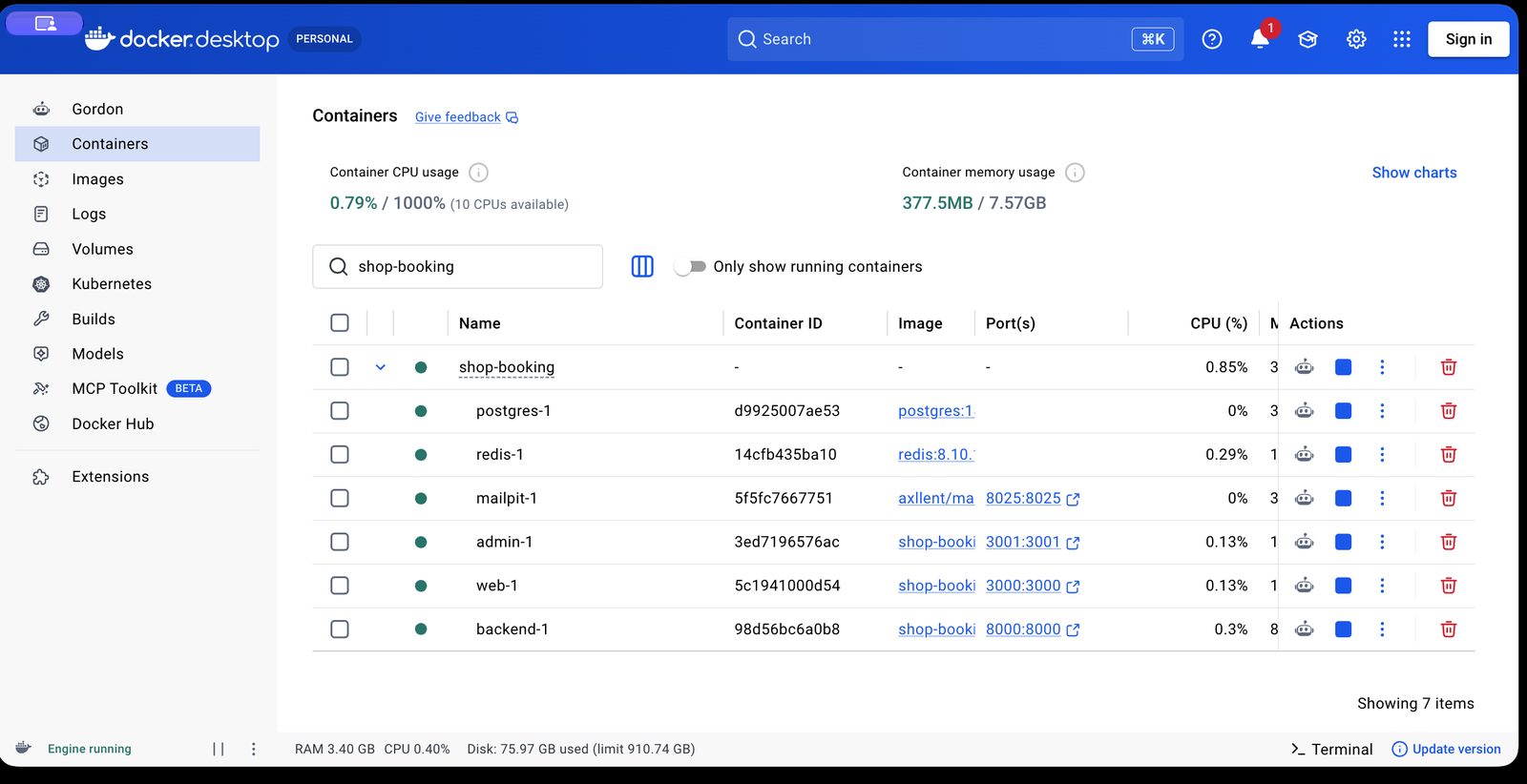This screenshot has width=1527, height=784.
Task: Stop the shop-booking compose stack
Action: [x=1343, y=367]
